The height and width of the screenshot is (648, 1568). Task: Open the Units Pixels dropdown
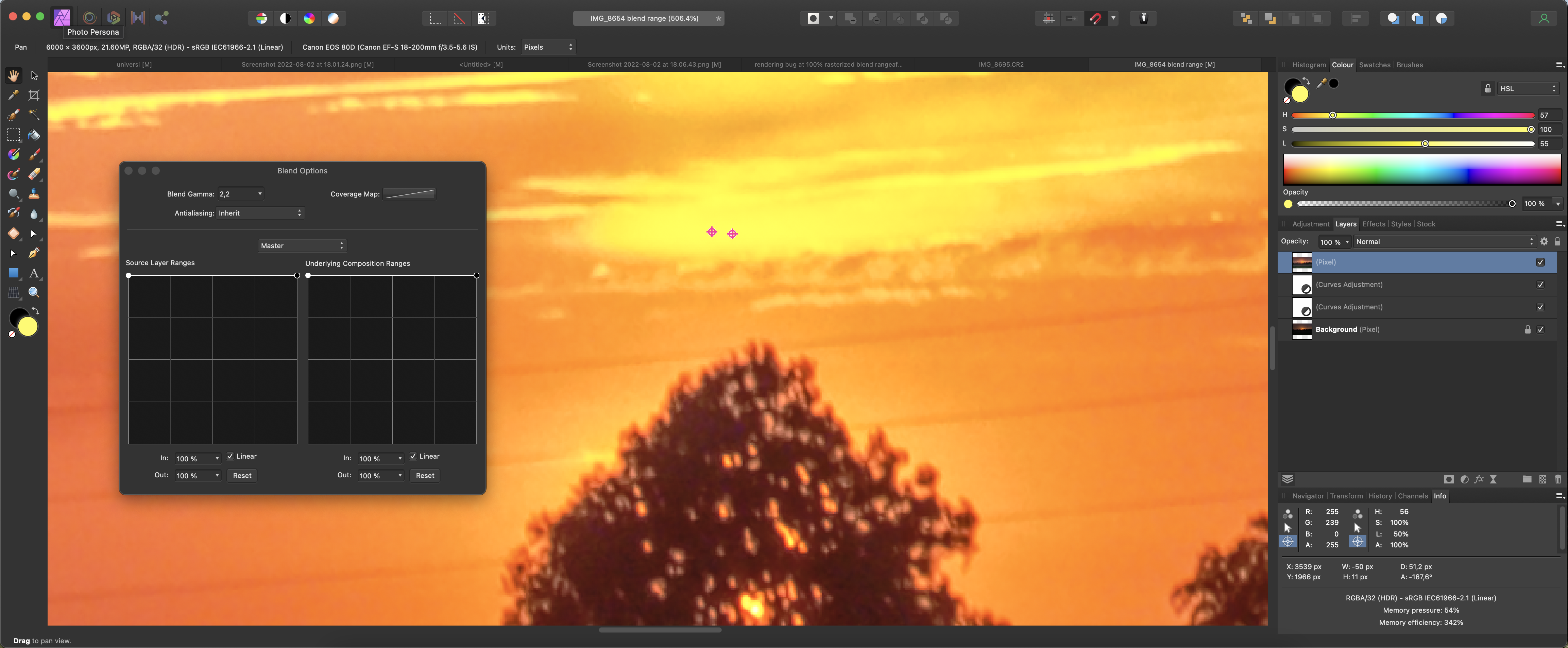[x=548, y=47]
